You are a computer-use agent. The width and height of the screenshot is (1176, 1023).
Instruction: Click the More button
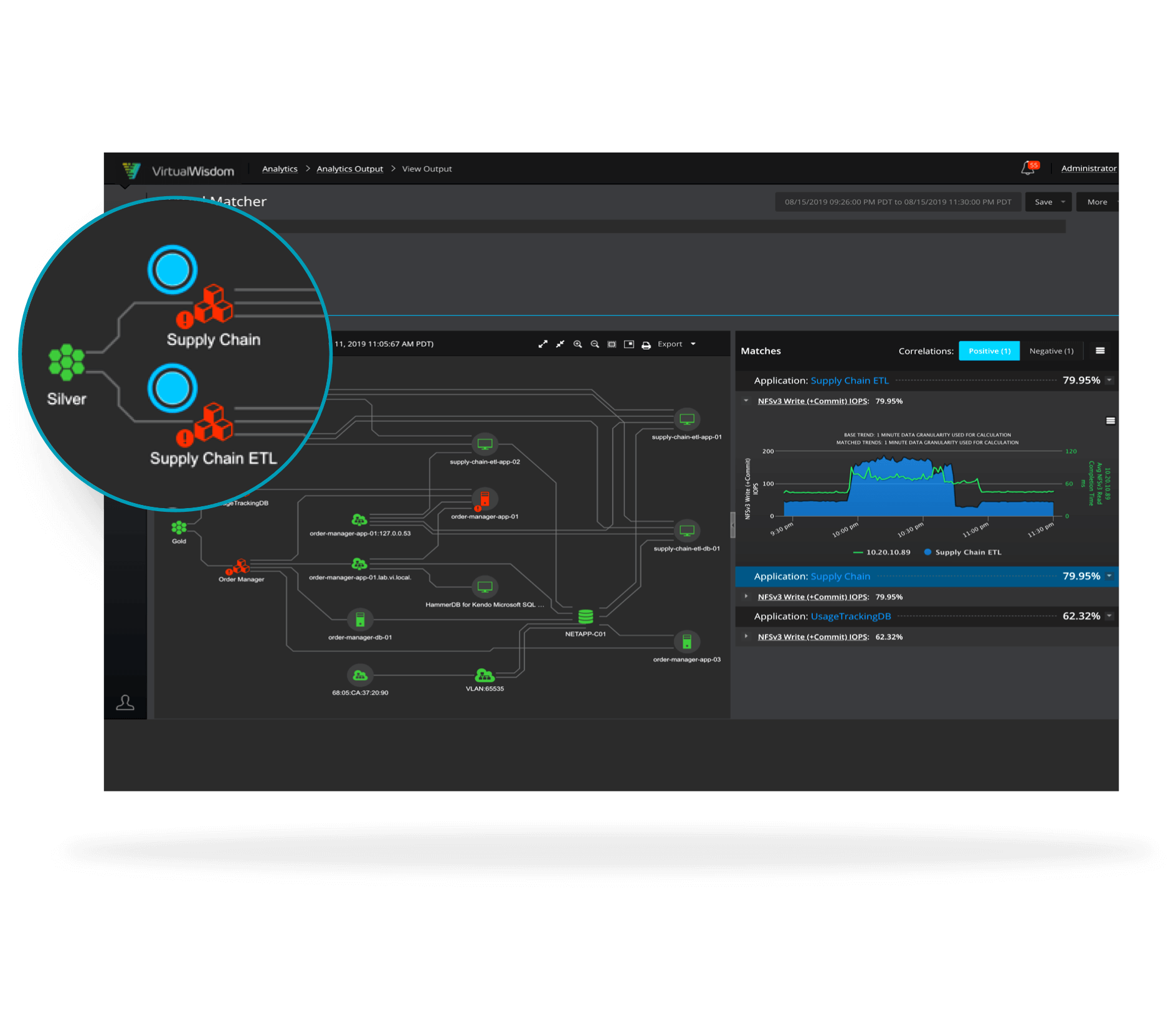click(x=1098, y=202)
